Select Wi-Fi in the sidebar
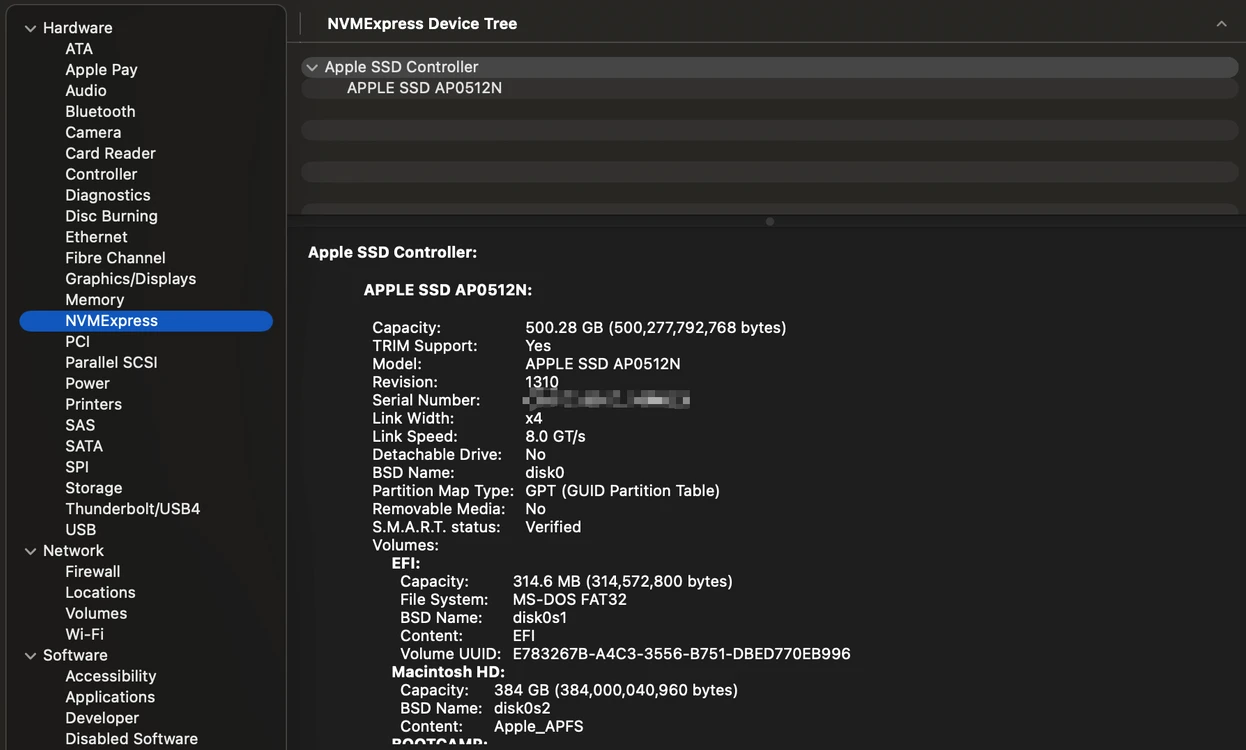1246x750 pixels. coord(85,635)
